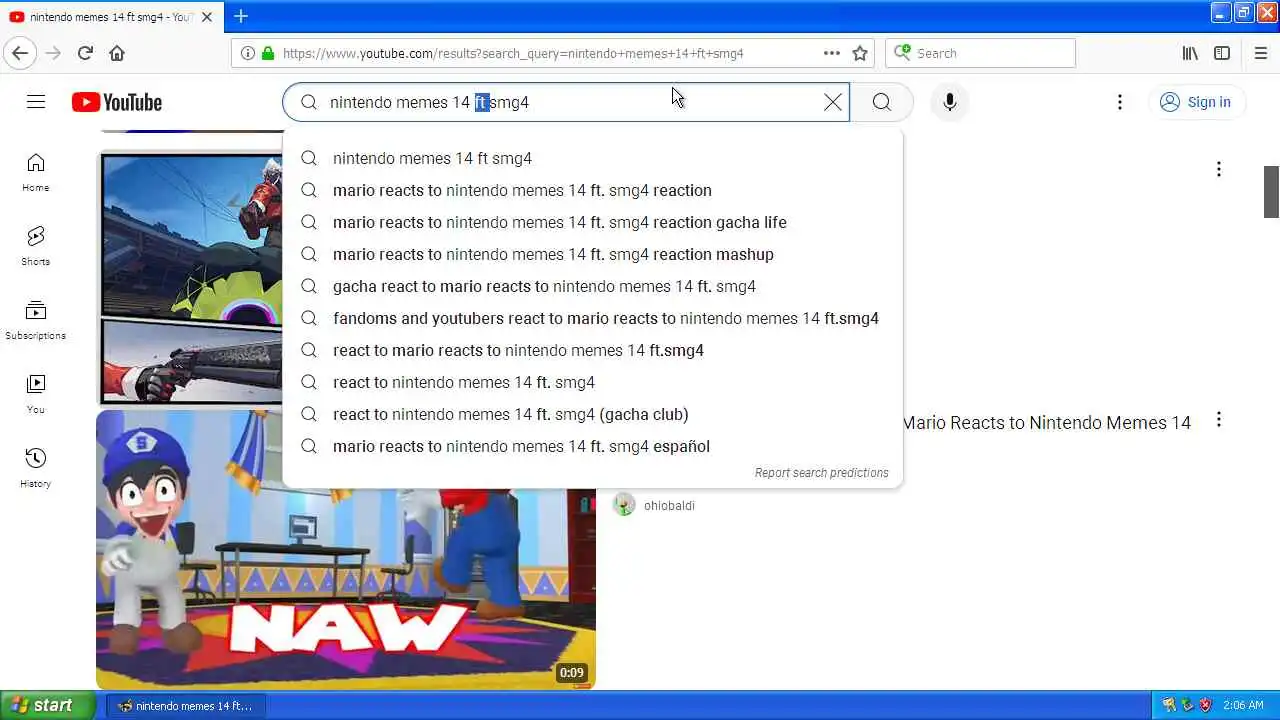The width and height of the screenshot is (1280, 720).
Task: Open the comic-style top video thumbnail
Action: click(190, 278)
